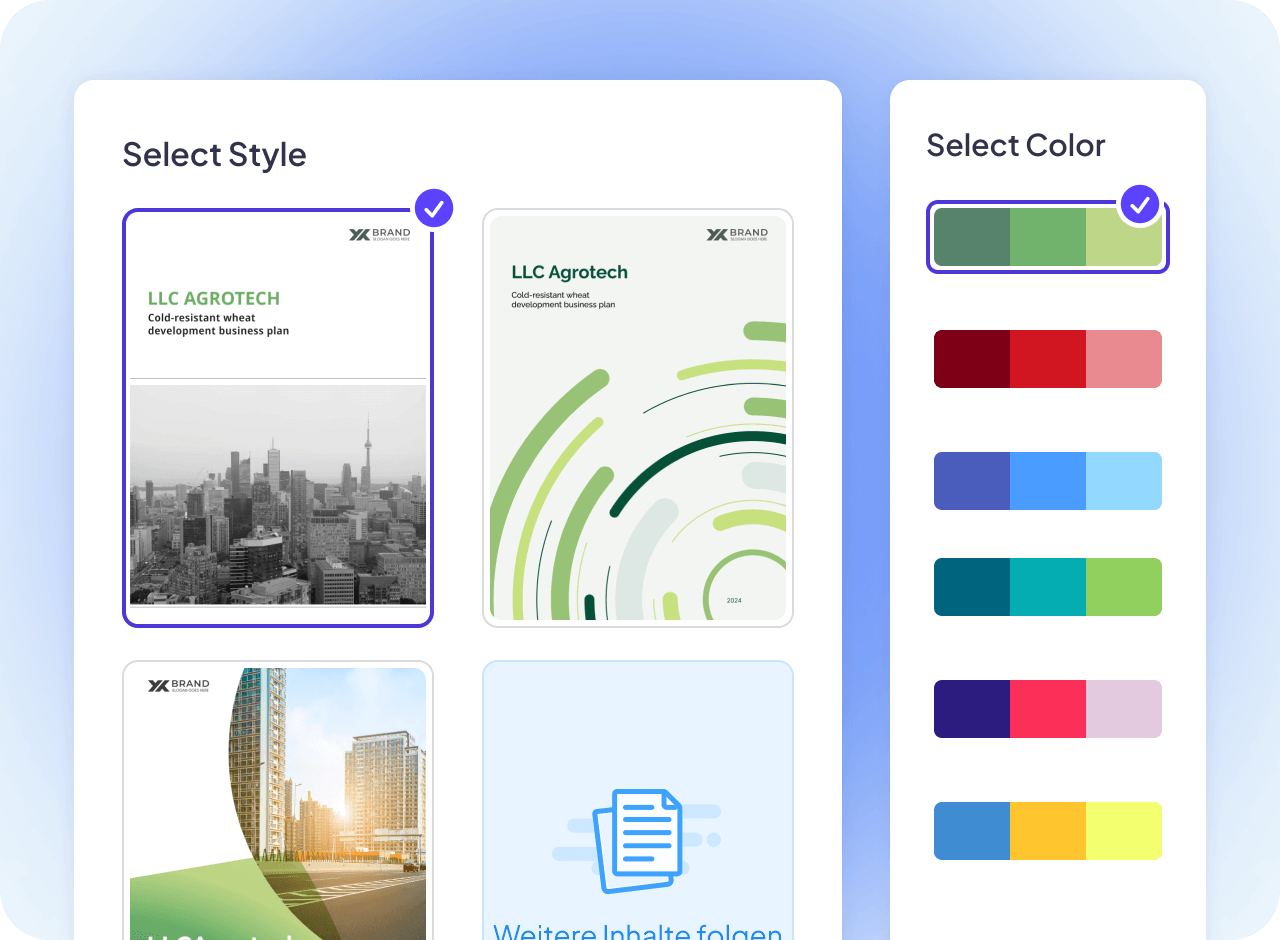Click the documents icon in placeholder card
The width and height of the screenshot is (1280, 940).
pos(638,841)
